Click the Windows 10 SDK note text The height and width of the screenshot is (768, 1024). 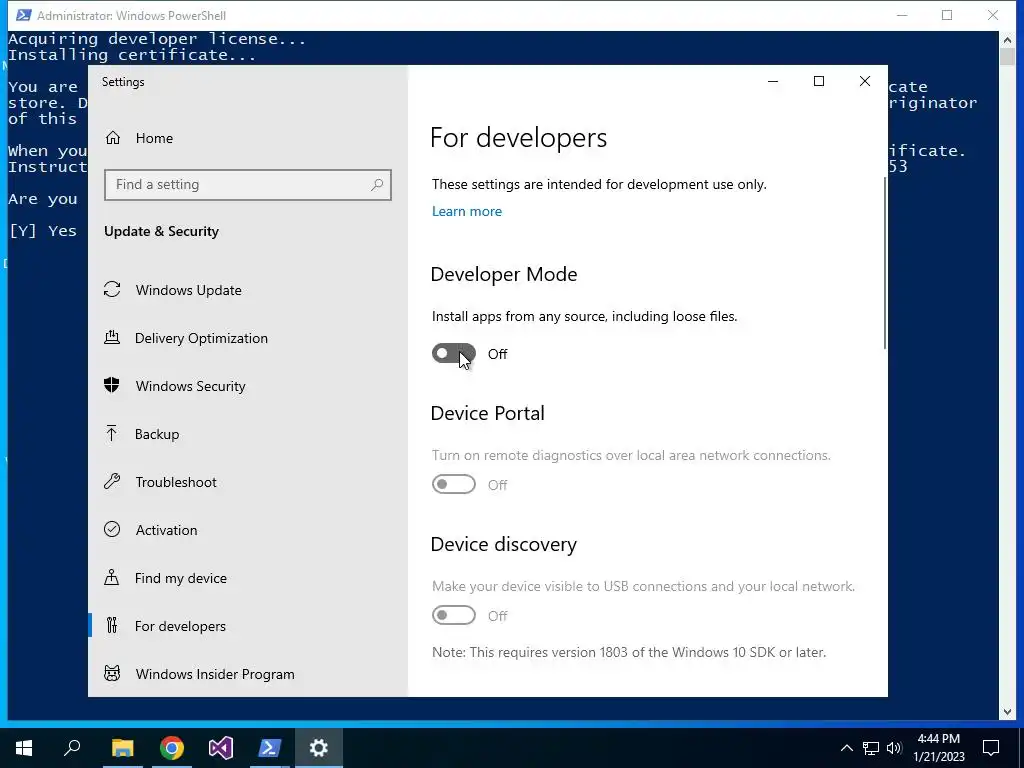click(629, 652)
